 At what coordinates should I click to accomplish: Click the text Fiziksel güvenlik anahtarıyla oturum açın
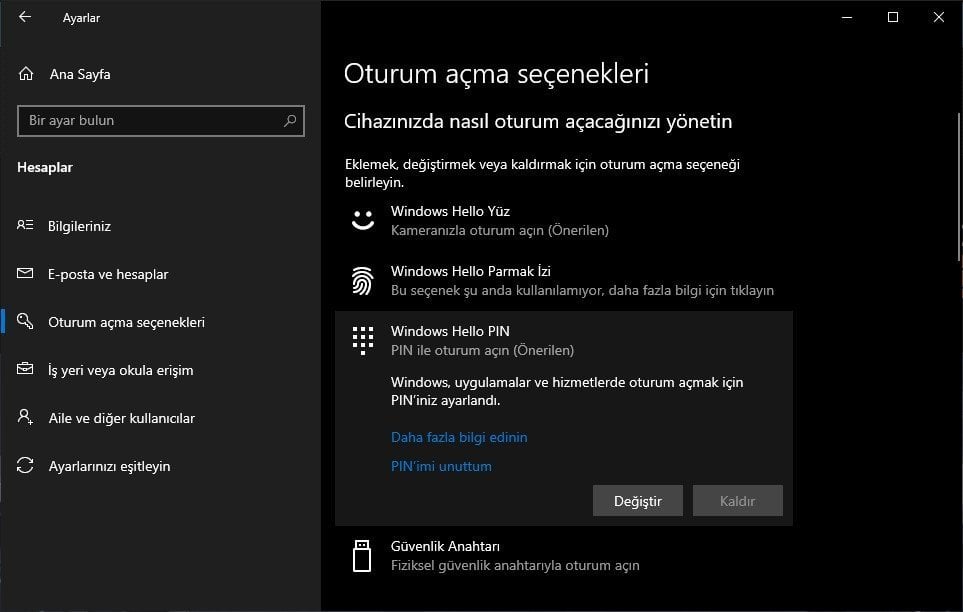tap(515, 565)
